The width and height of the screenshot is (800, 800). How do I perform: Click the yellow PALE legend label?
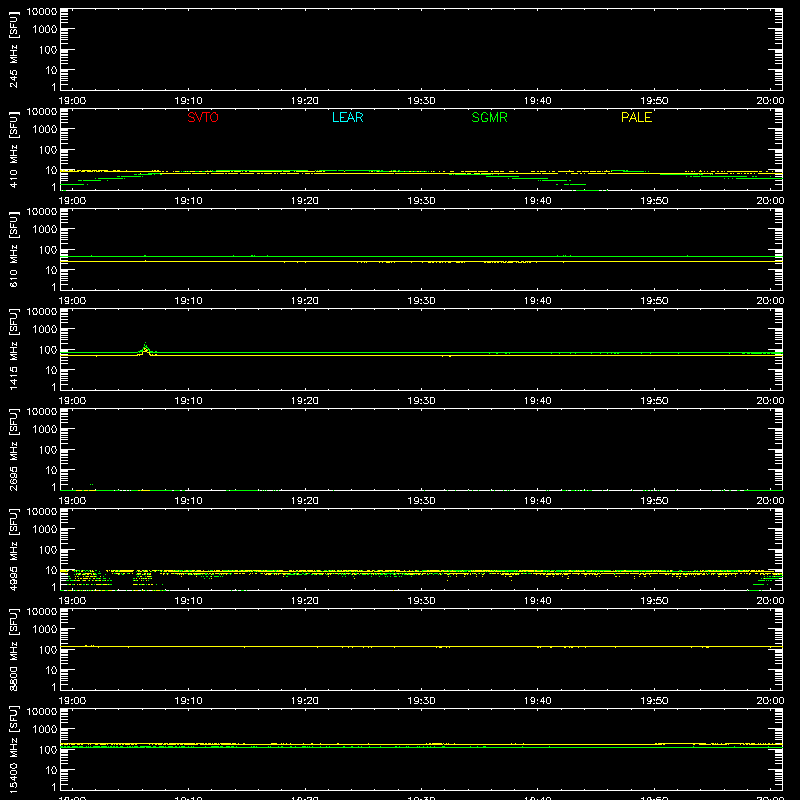click(636, 117)
